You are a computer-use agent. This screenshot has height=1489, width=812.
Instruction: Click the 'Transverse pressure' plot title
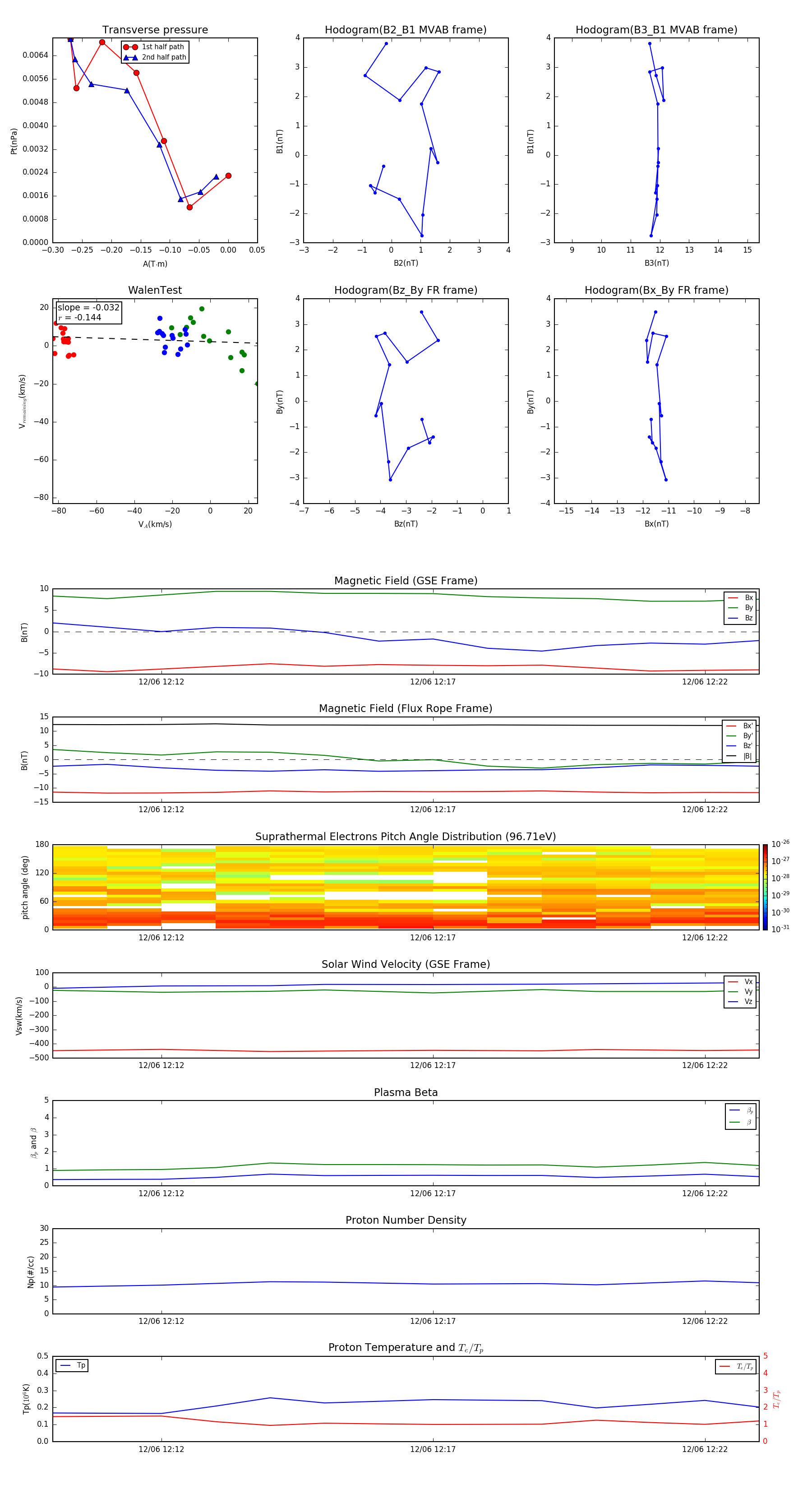[x=155, y=30]
